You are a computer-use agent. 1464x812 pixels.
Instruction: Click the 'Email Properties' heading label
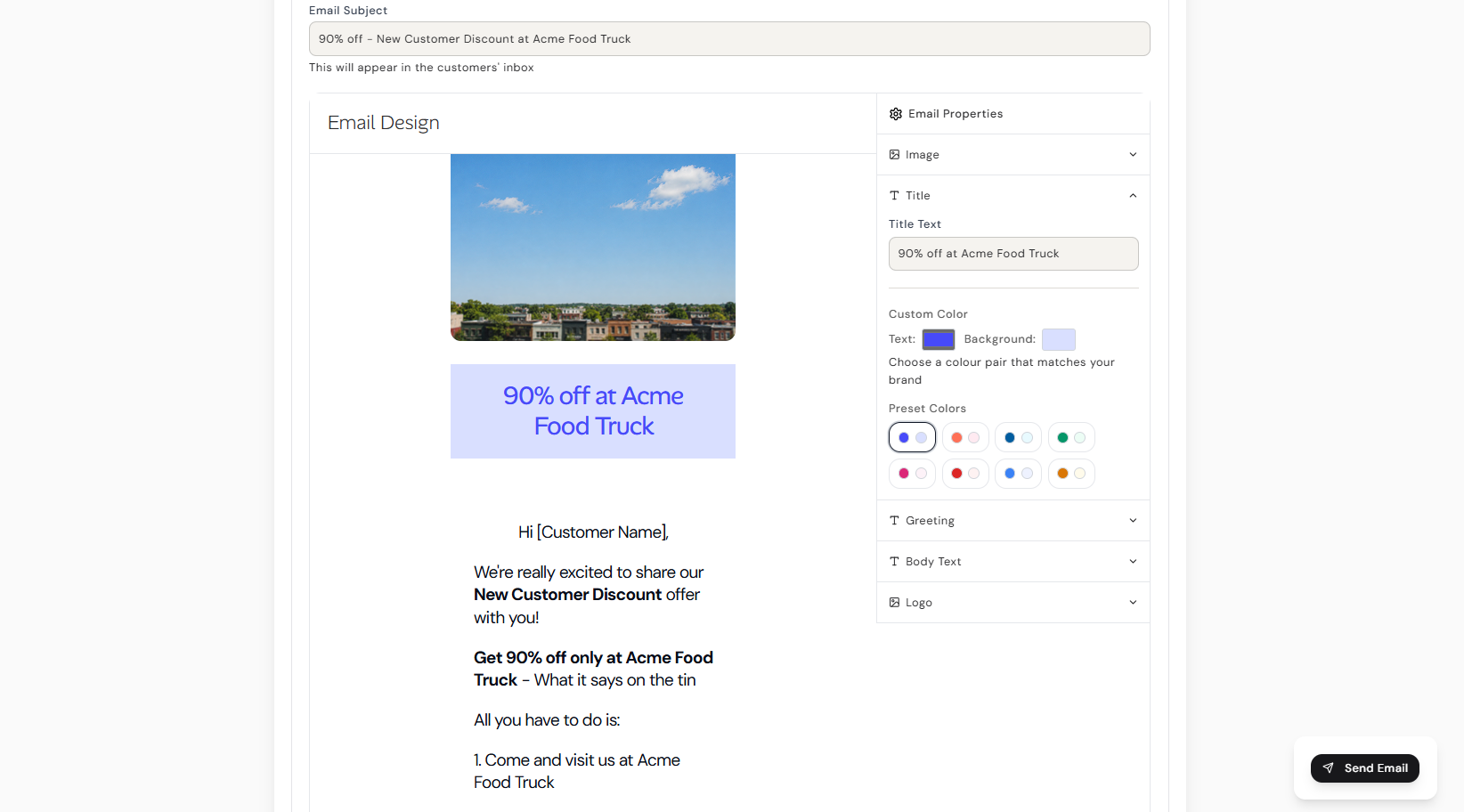tap(956, 114)
